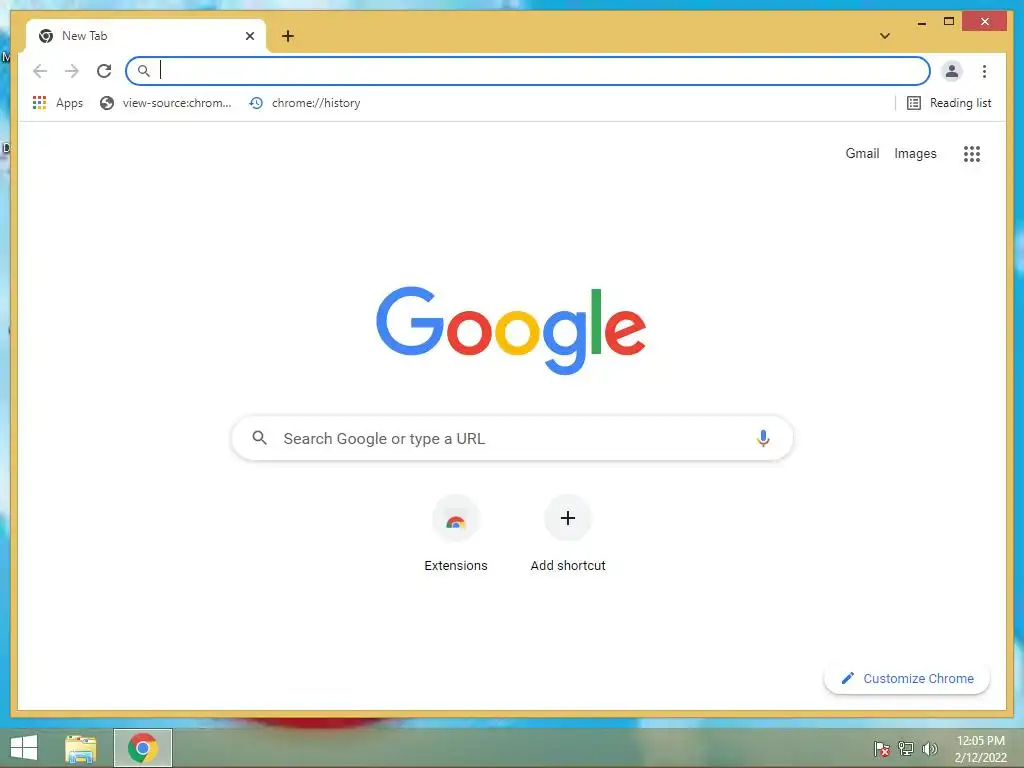Screen dimensions: 1024x768
Task: Expand the tab search chevron
Action: pos(885,36)
